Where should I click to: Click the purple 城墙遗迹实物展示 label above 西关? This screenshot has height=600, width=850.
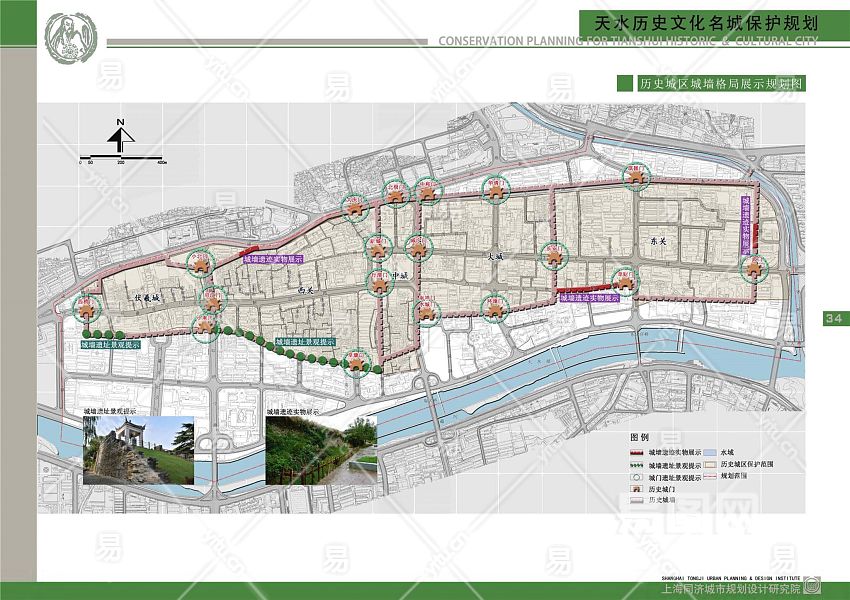click(x=273, y=260)
